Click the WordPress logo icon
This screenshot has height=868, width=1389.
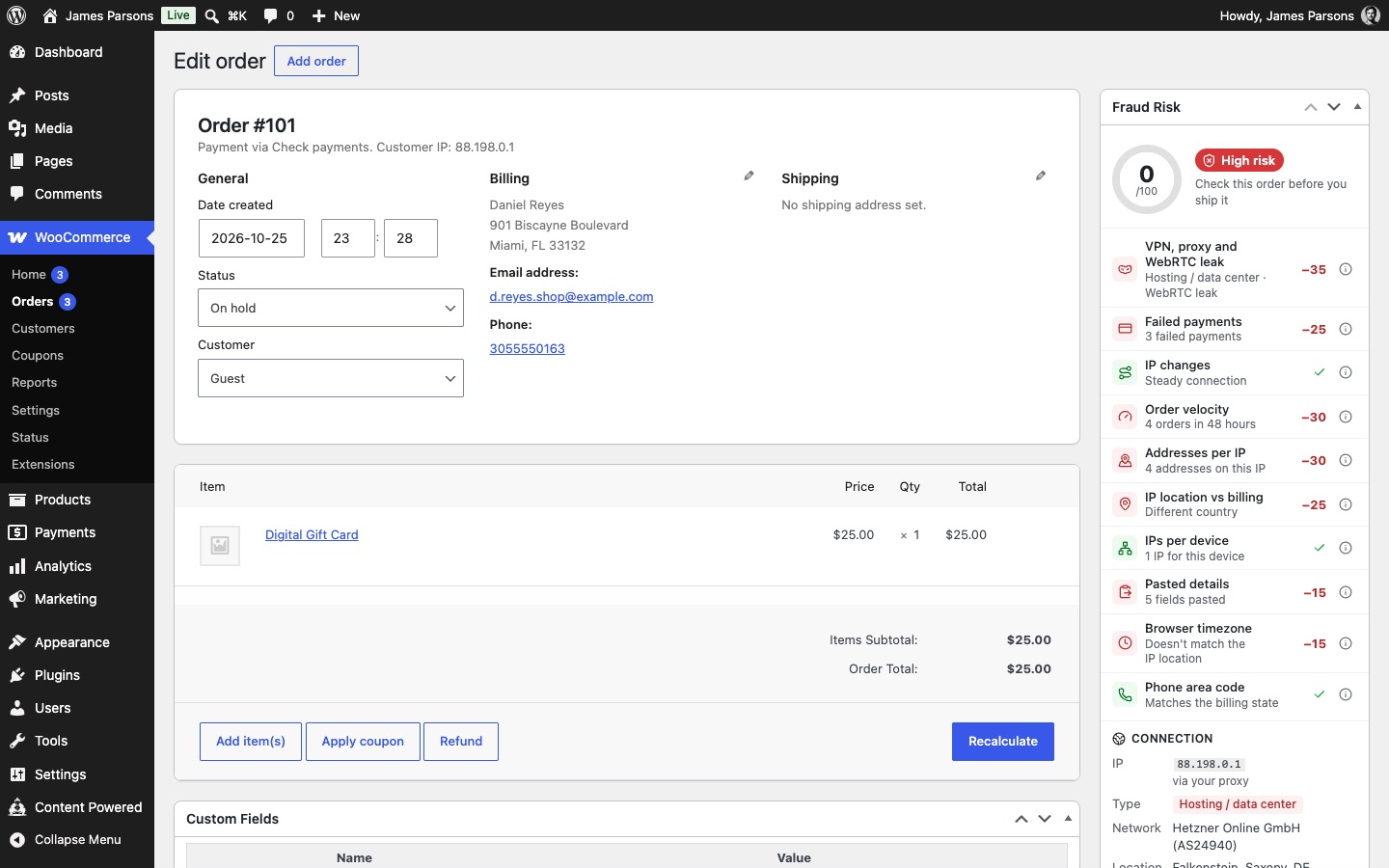16,15
